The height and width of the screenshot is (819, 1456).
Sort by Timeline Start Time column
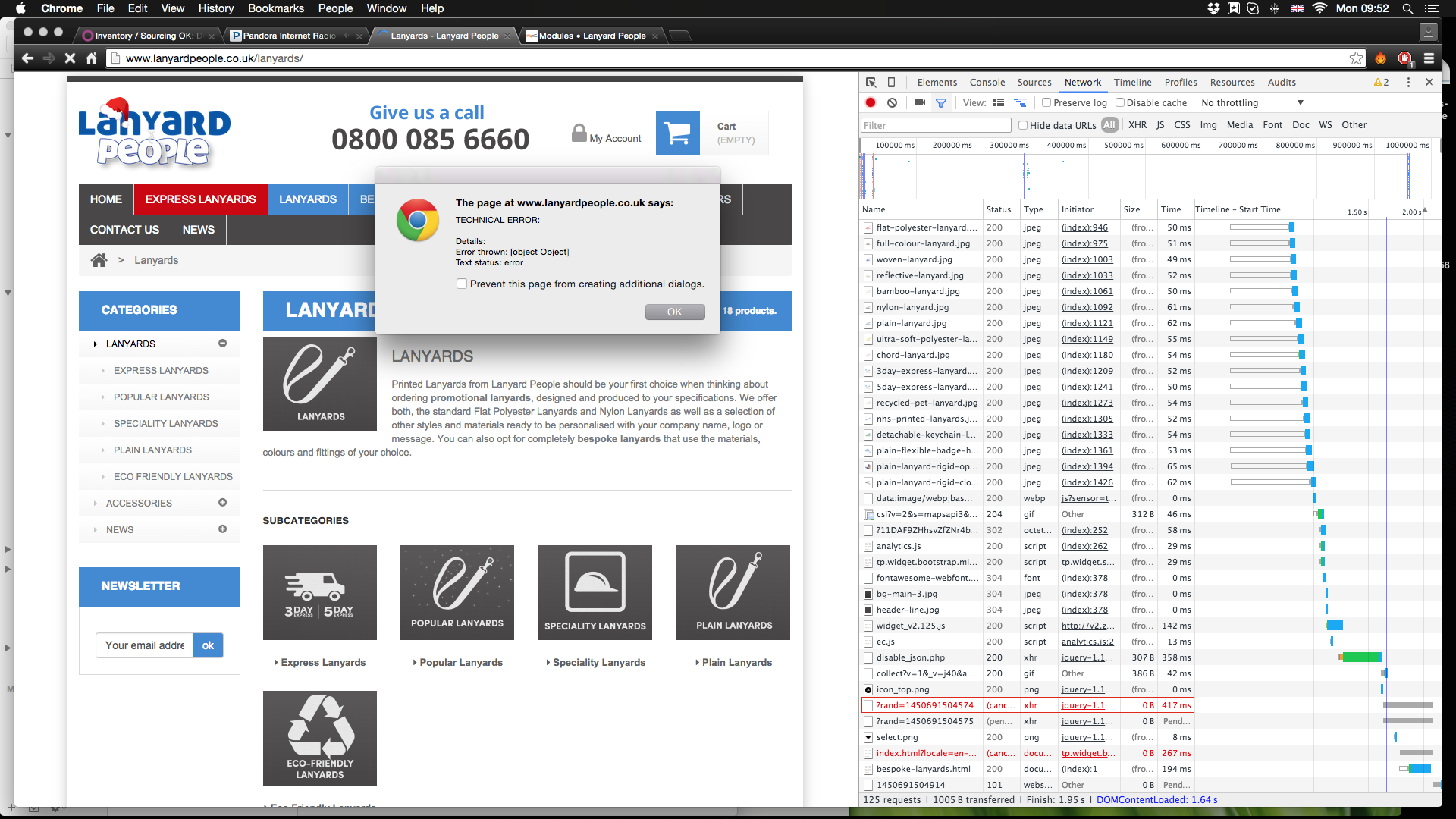pos(1238,209)
